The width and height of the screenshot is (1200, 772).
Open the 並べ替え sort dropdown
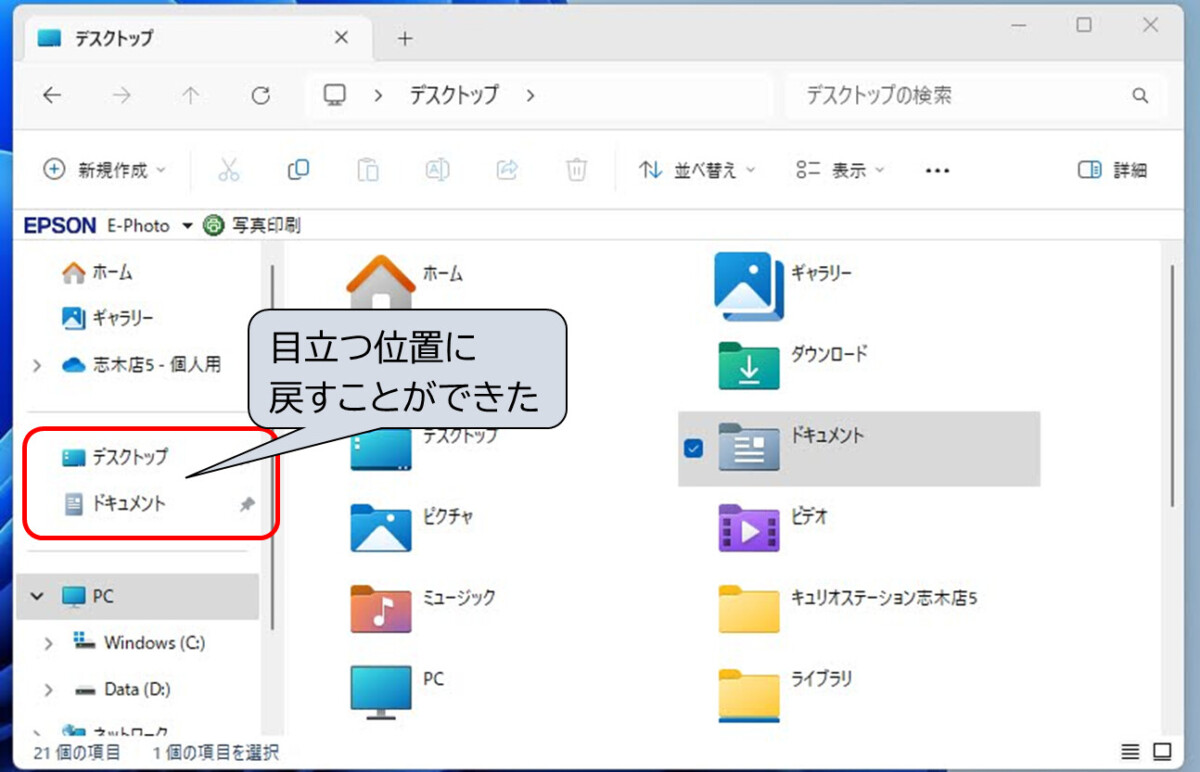coord(697,170)
